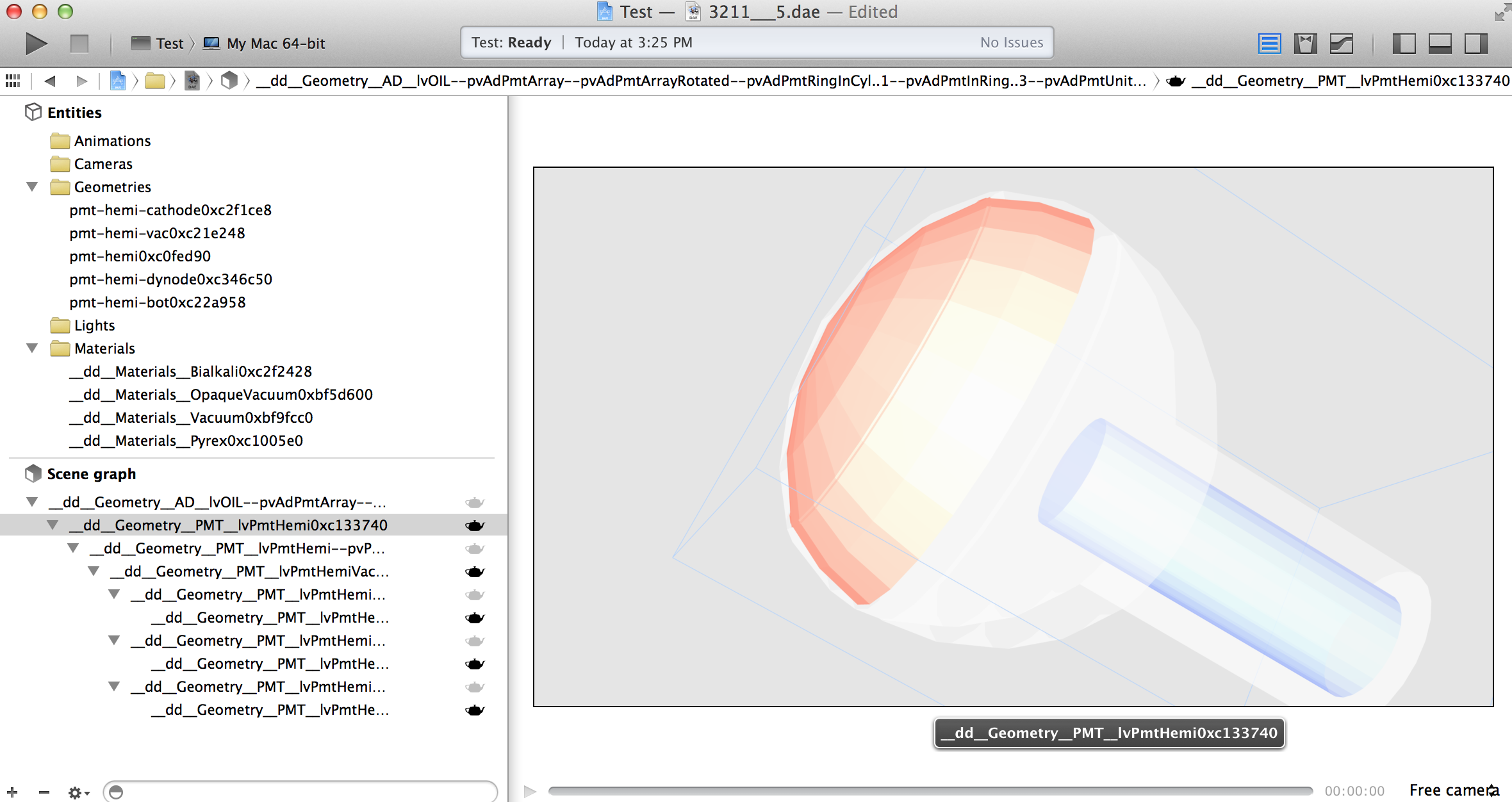
Task: Click the DAE file icon in jump bar
Action: coord(192,81)
